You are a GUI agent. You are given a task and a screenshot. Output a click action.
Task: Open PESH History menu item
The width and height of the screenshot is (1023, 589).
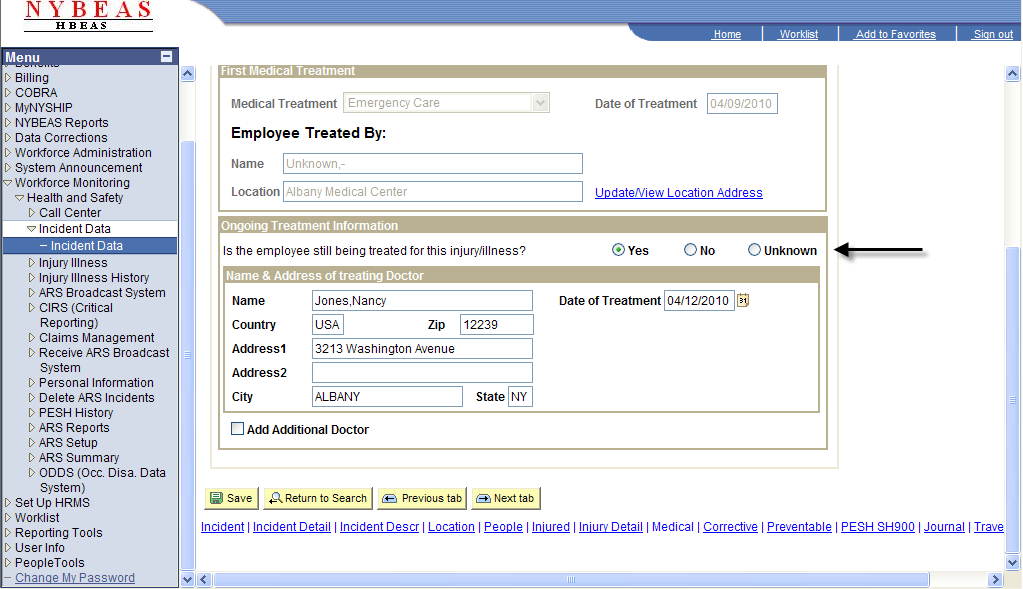click(x=76, y=412)
